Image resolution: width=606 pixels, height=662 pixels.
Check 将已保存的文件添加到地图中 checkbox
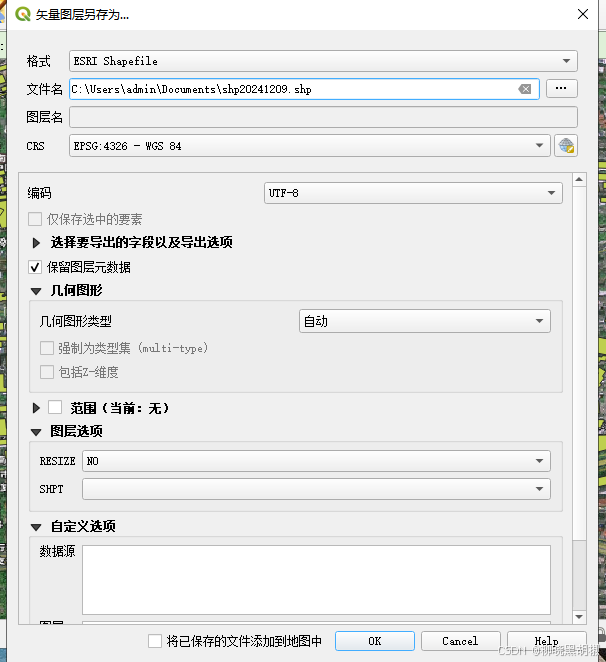(x=155, y=641)
